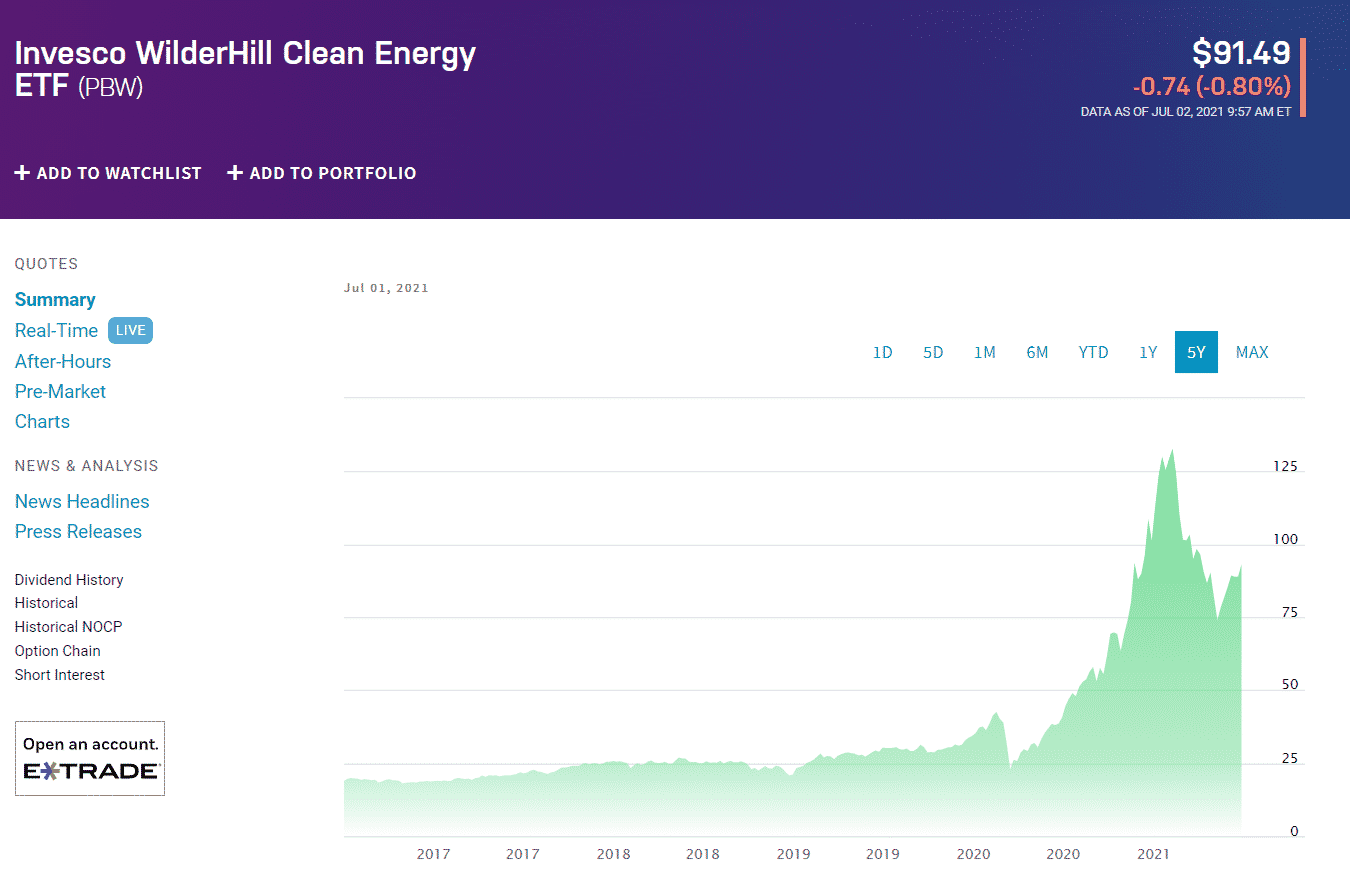Add PBW to watchlist
The image size is (1350, 883).
[108, 173]
